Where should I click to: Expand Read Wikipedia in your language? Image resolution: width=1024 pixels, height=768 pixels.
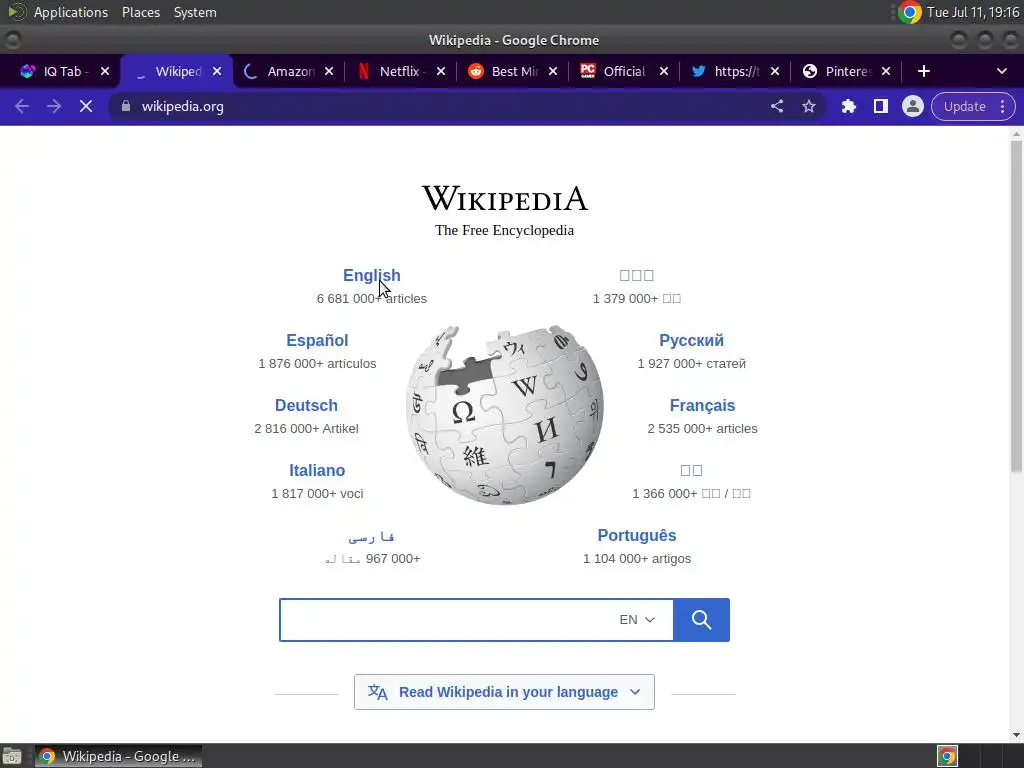(x=504, y=692)
